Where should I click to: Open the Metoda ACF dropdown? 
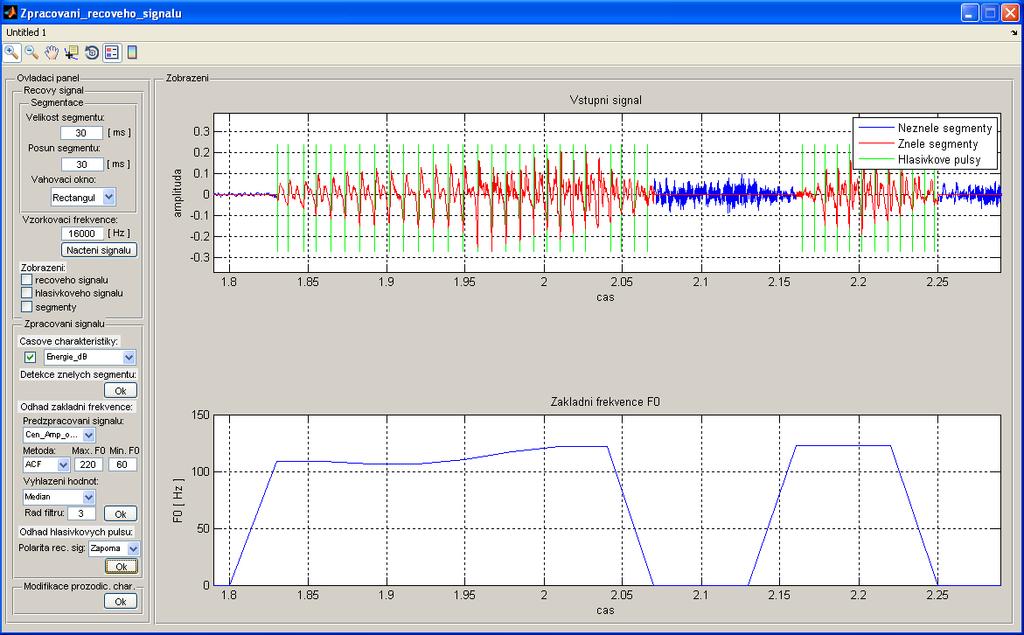tap(46, 464)
